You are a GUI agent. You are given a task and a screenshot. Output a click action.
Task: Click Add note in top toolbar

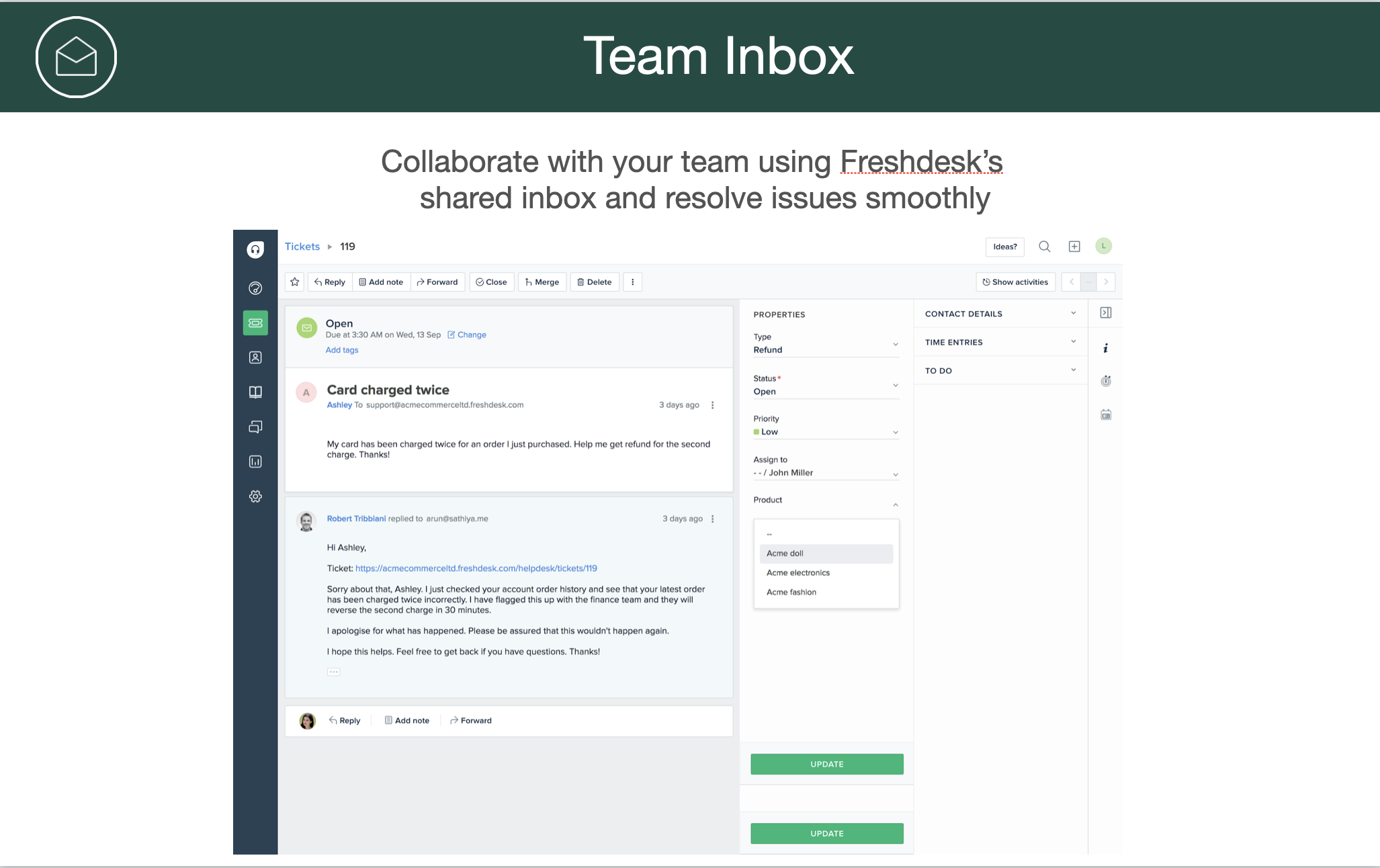(381, 282)
